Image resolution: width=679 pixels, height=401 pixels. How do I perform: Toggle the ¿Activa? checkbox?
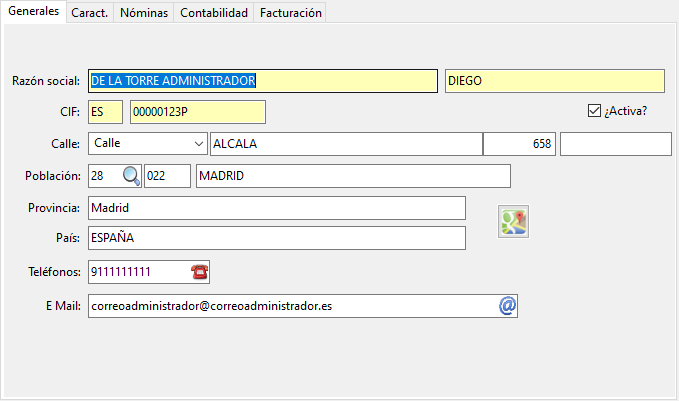tap(594, 111)
